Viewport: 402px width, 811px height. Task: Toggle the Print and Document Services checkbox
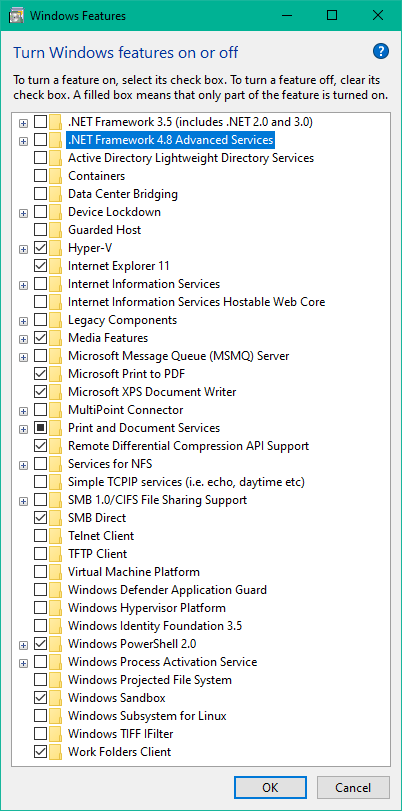[x=40, y=428]
